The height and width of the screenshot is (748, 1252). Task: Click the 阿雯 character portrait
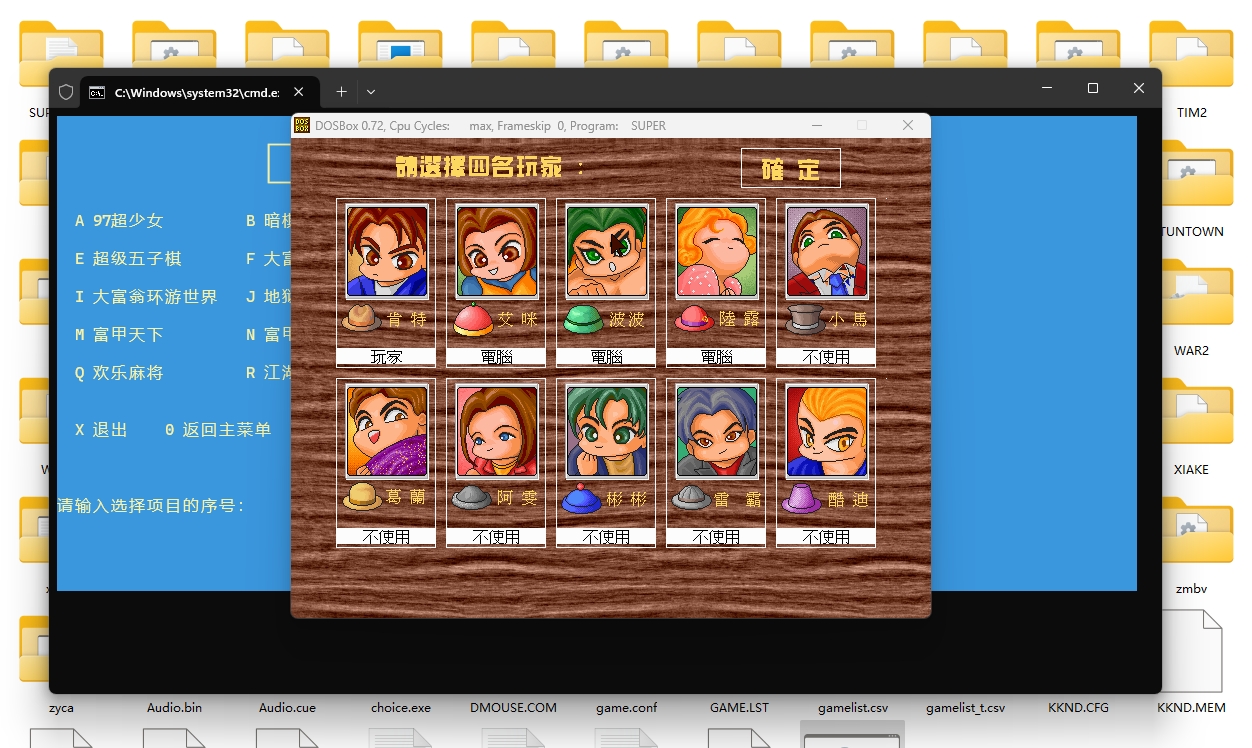496,431
